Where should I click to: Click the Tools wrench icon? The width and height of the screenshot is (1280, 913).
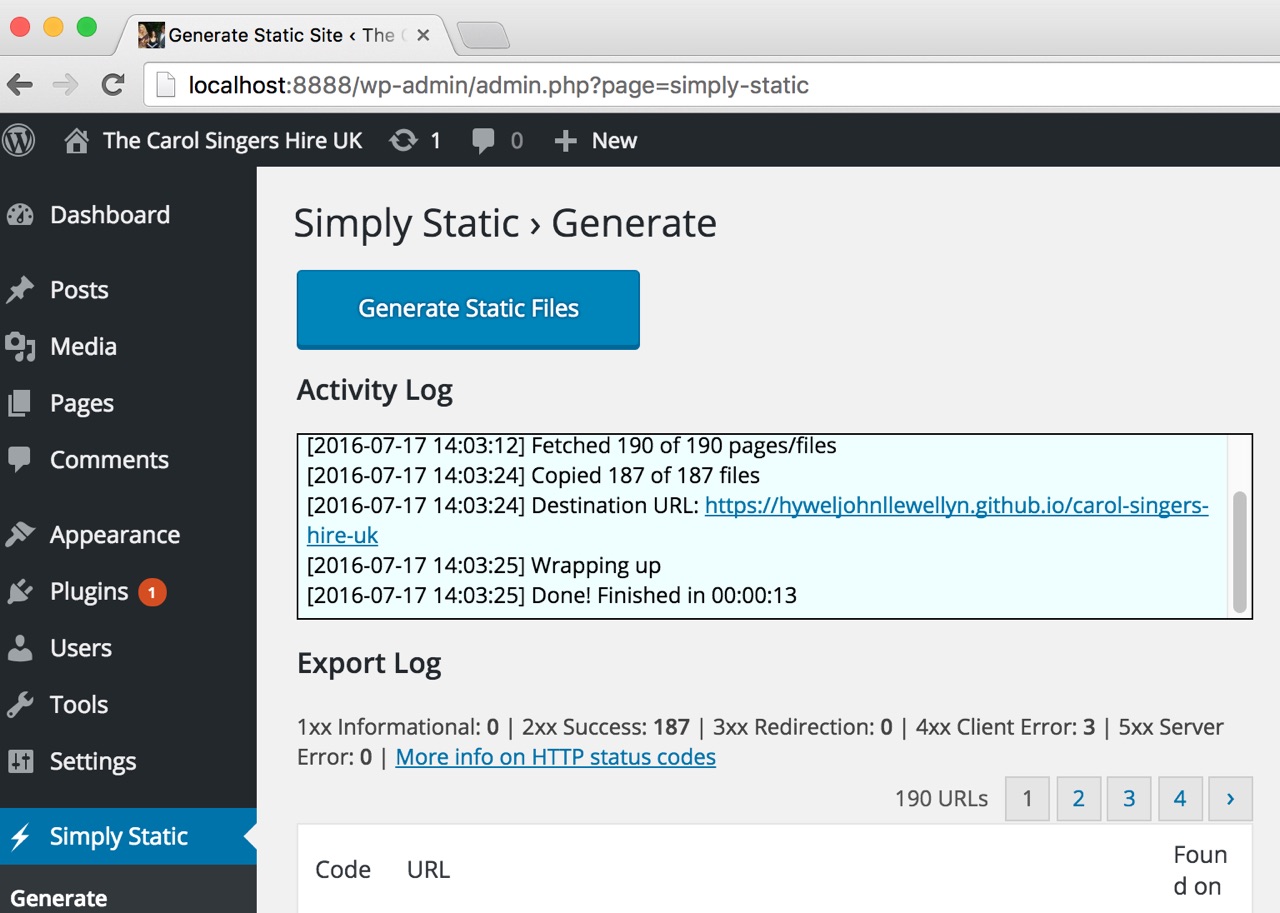point(20,705)
